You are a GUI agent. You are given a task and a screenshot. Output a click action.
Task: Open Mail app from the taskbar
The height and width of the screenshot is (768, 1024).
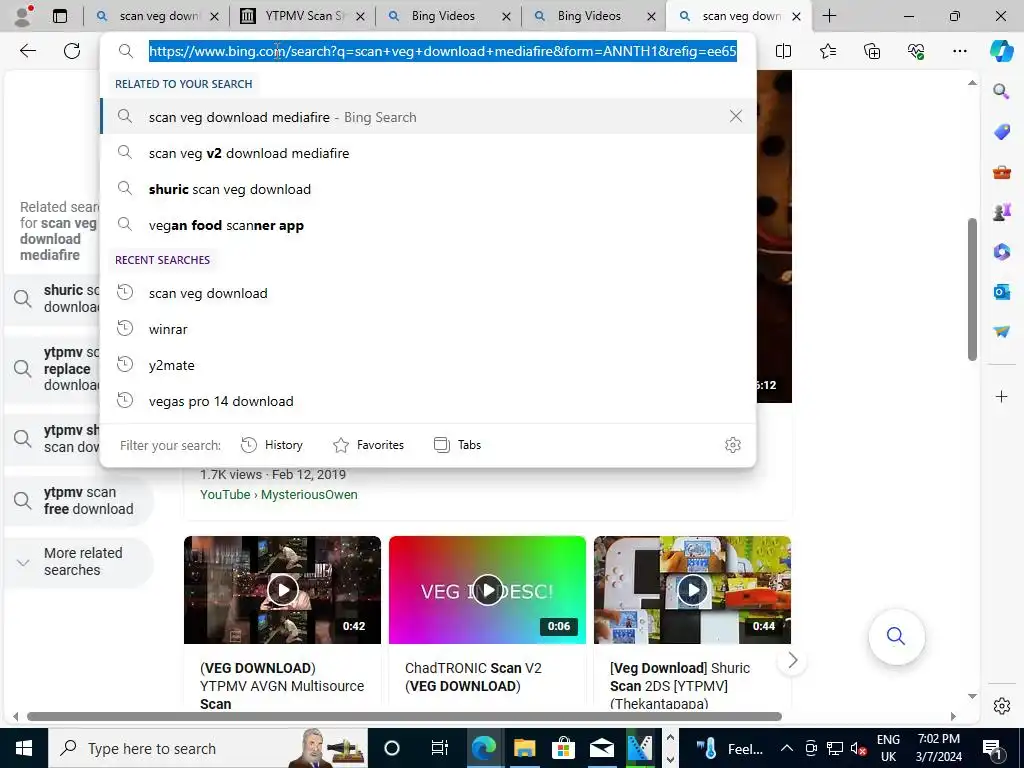point(601,748)
